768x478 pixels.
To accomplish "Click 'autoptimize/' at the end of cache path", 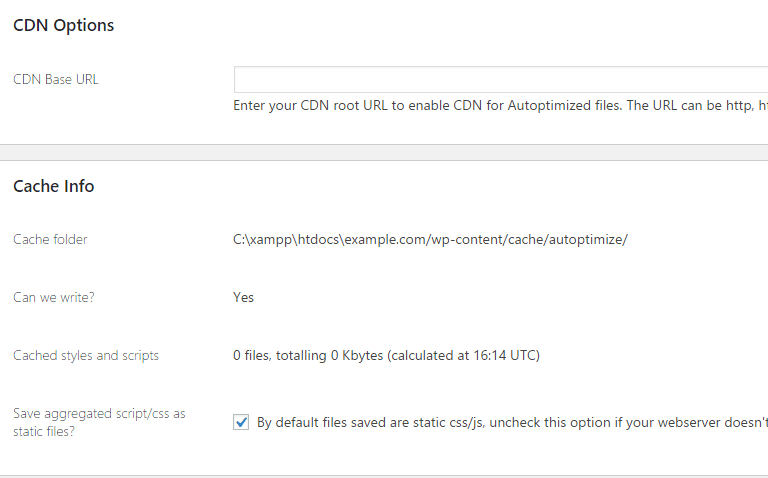I will pyautogui.click(x=588, y=239).
